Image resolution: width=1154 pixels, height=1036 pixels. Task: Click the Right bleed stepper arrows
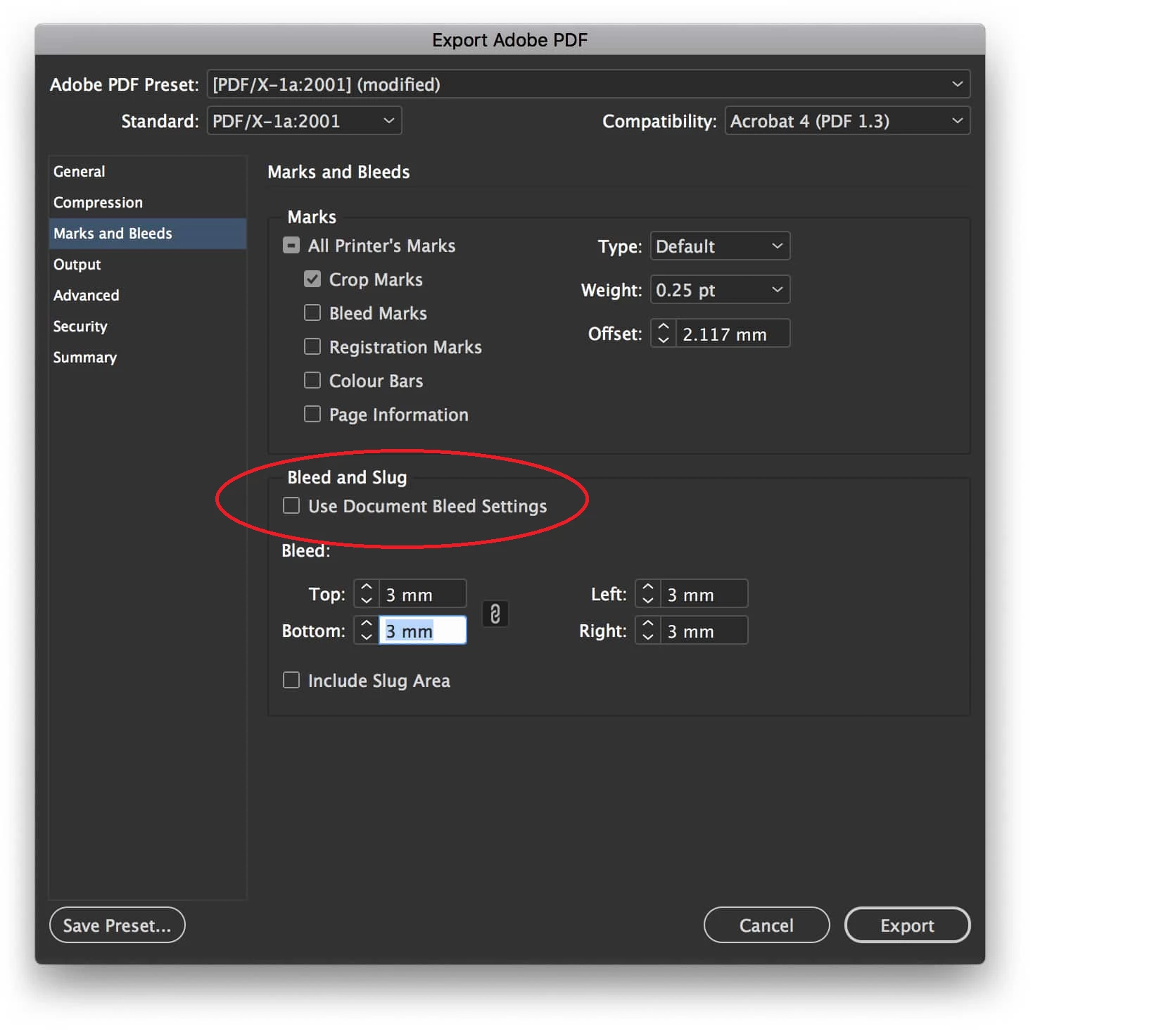pos(647,631)
